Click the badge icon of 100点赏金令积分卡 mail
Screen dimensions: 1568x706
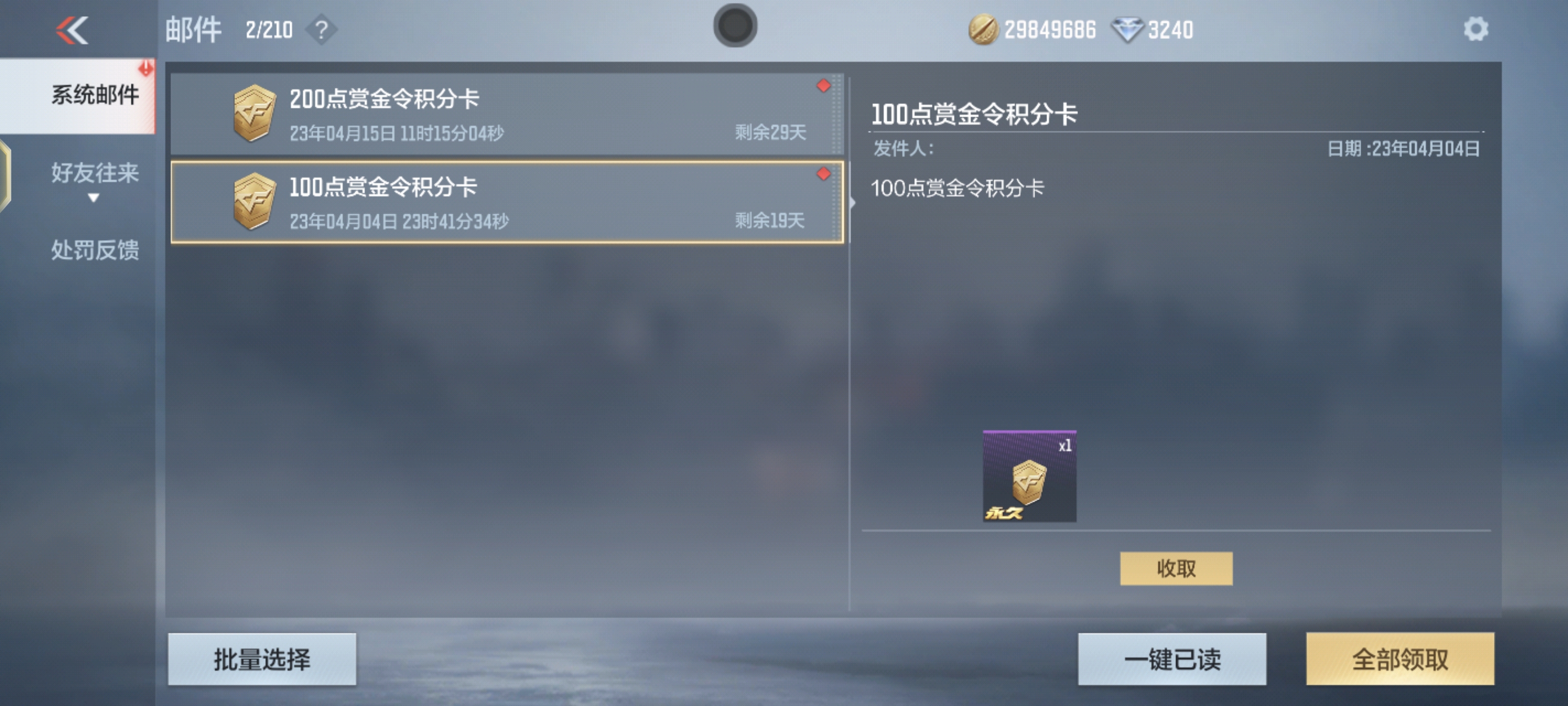coord(254,202)
